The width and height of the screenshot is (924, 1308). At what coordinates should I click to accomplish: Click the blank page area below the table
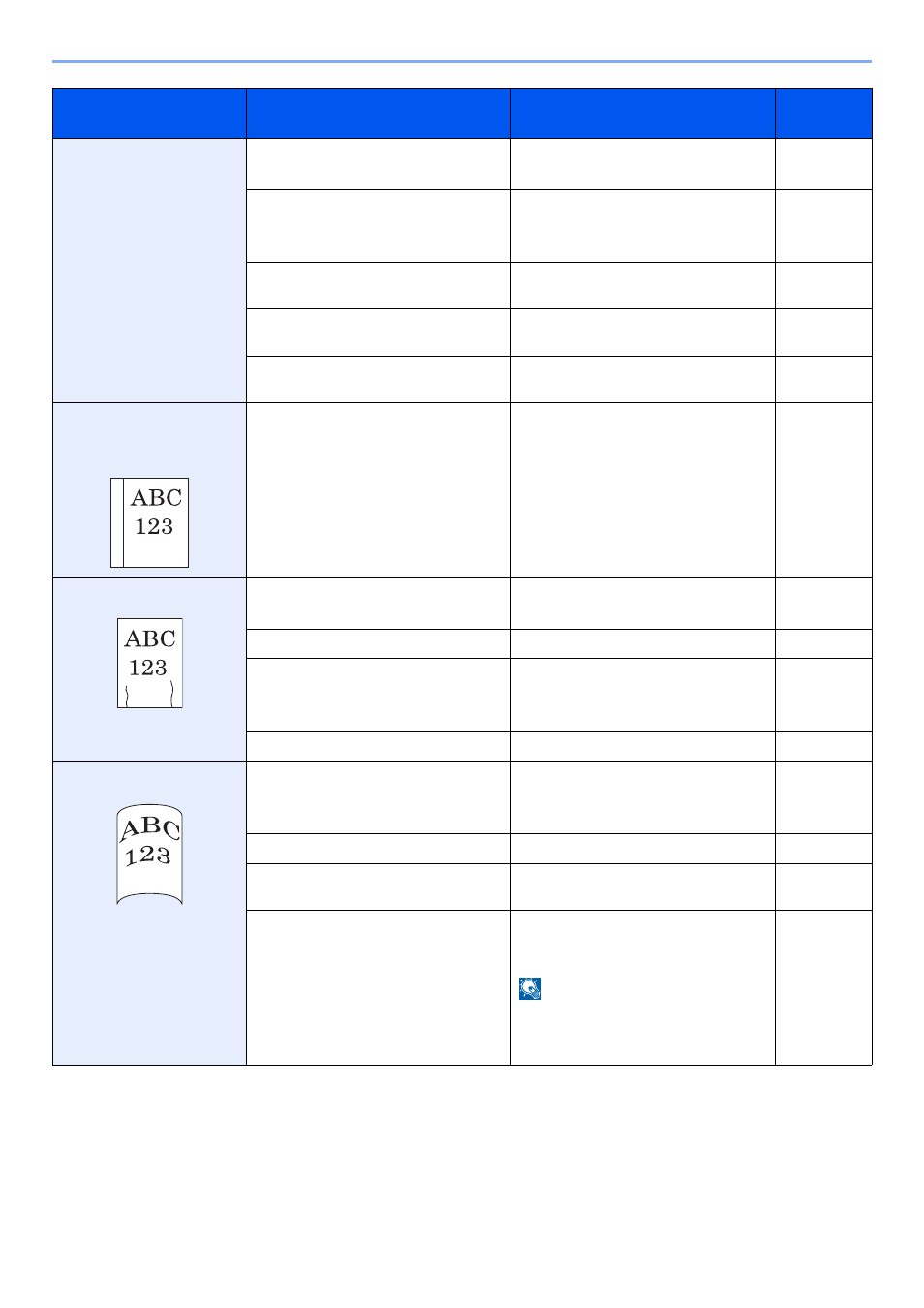click(462, 1182)
